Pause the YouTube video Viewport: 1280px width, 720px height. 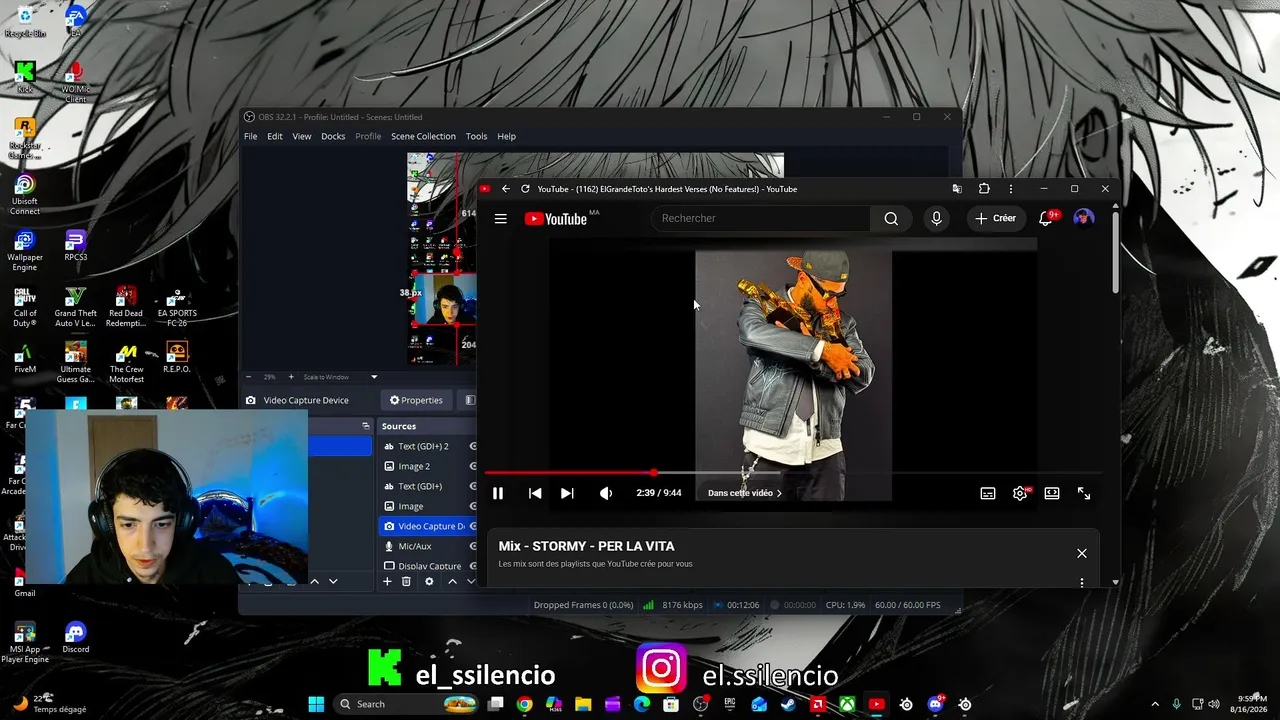(x=498, y=493)
